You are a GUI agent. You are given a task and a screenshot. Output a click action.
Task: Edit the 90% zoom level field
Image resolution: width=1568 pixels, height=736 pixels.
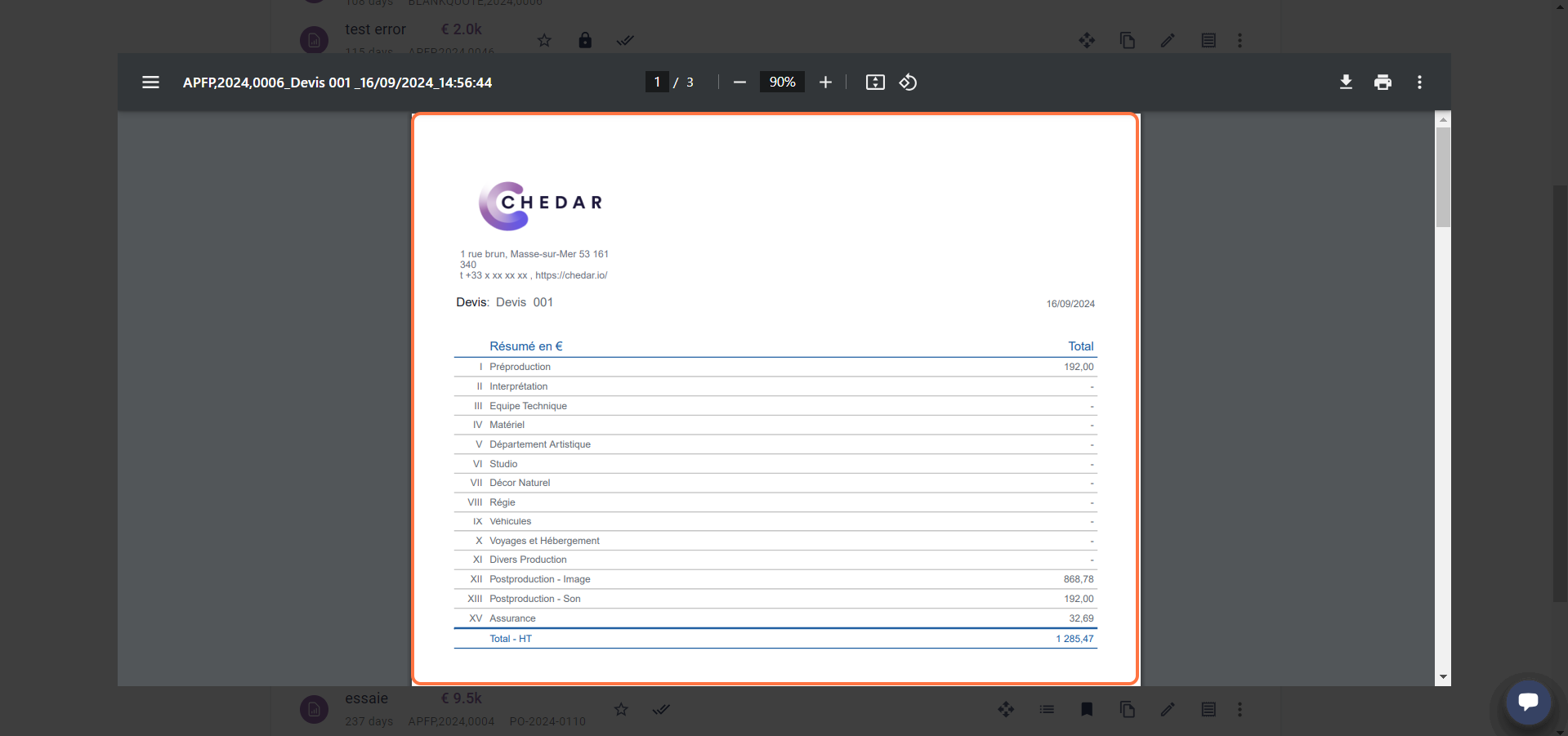tap(782, 82)
